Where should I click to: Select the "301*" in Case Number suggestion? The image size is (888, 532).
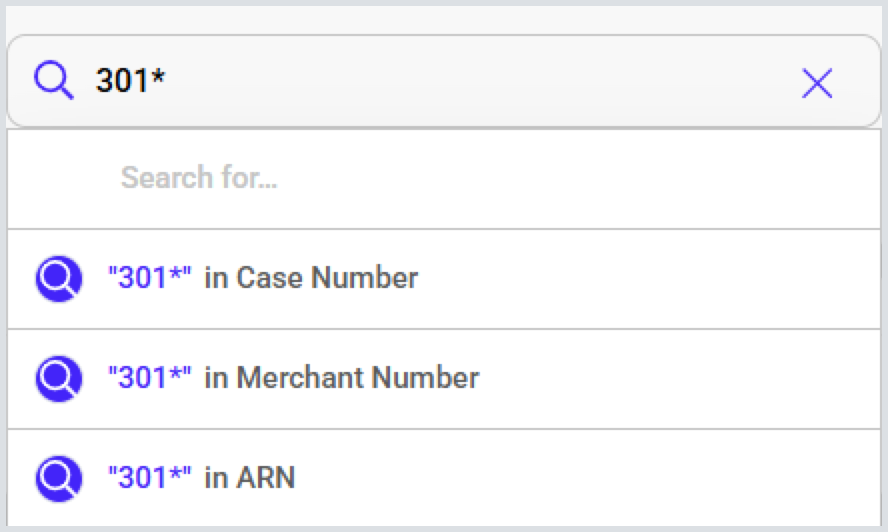click(262, 278)
